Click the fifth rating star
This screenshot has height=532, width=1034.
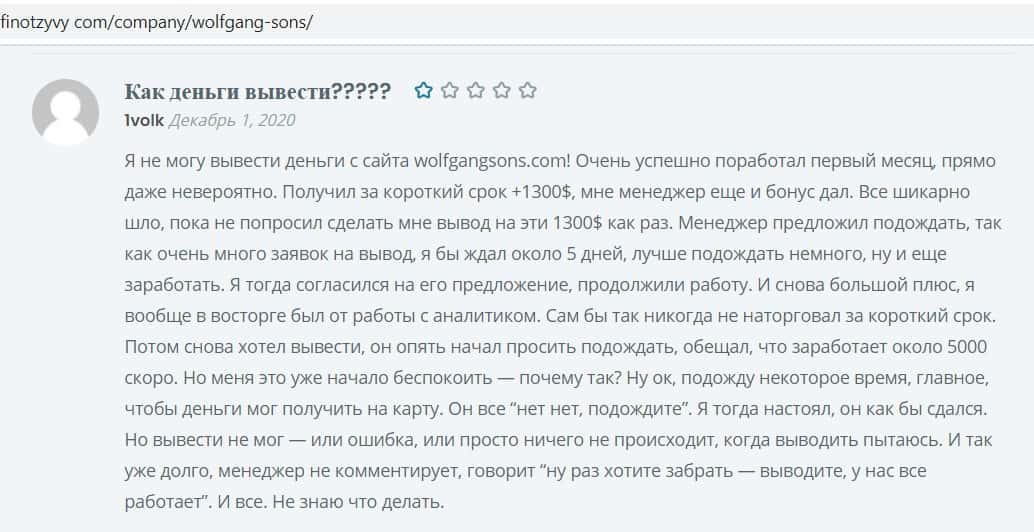point(527,91)
